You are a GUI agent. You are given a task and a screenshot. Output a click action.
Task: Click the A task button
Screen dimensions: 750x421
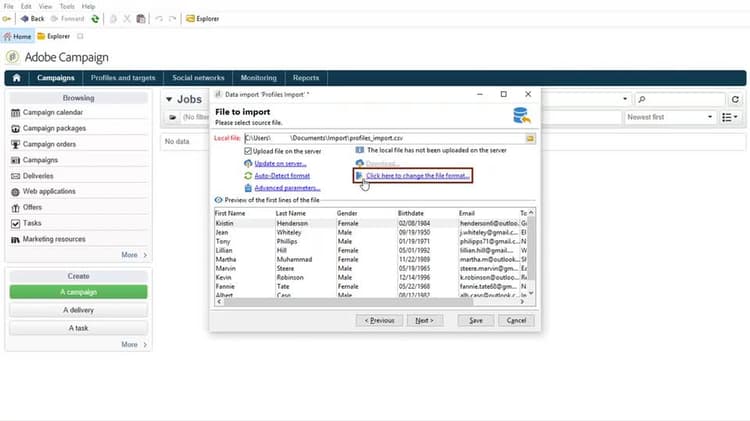click(78, 328)
